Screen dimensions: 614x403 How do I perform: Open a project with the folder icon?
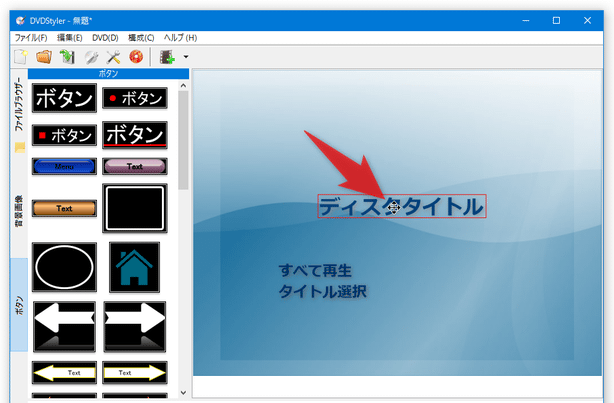44,57
